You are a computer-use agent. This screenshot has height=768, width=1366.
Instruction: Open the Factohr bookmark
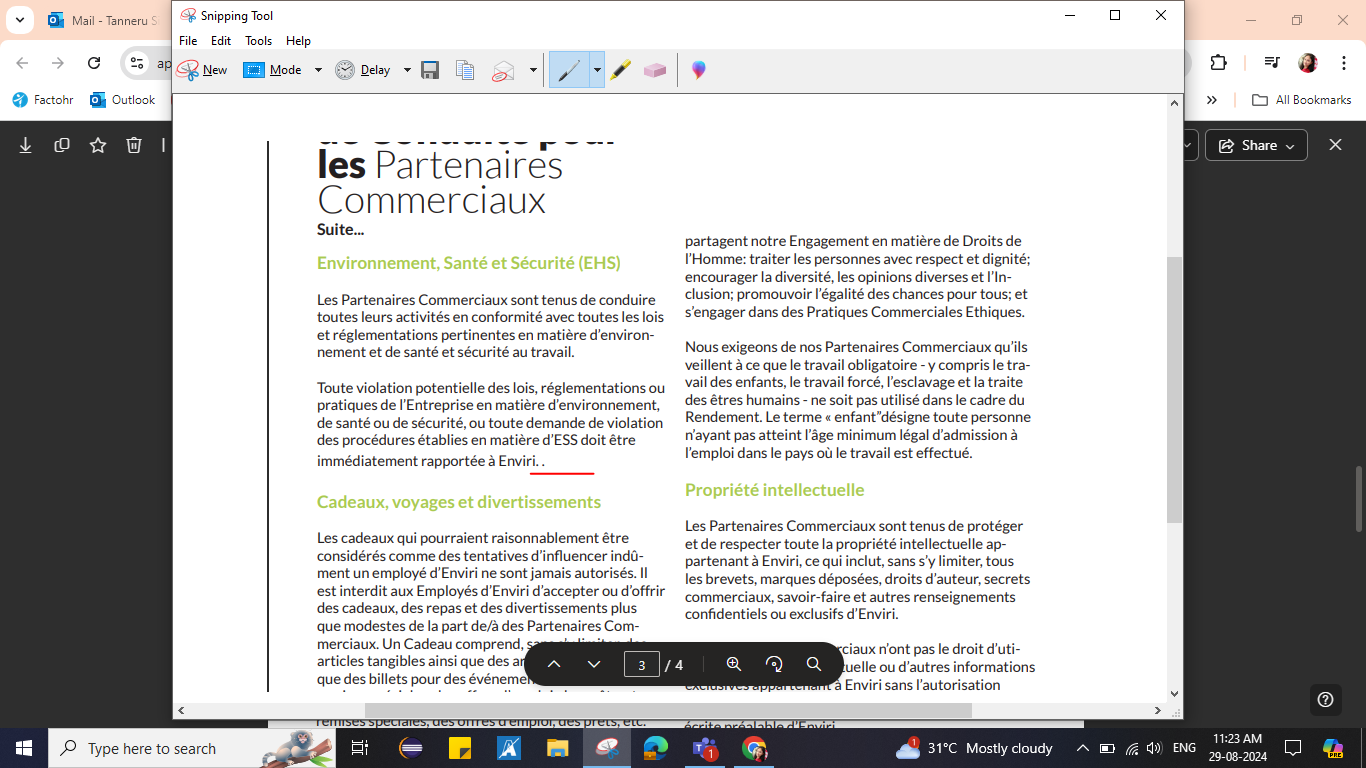coord(43,100)
